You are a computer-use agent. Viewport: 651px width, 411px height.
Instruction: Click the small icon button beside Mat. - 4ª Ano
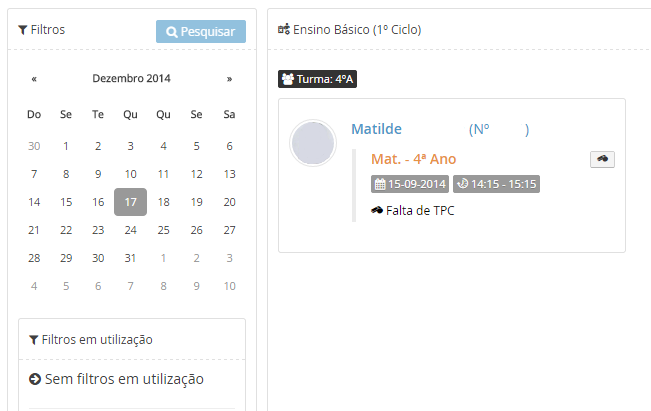coord(602,159)
